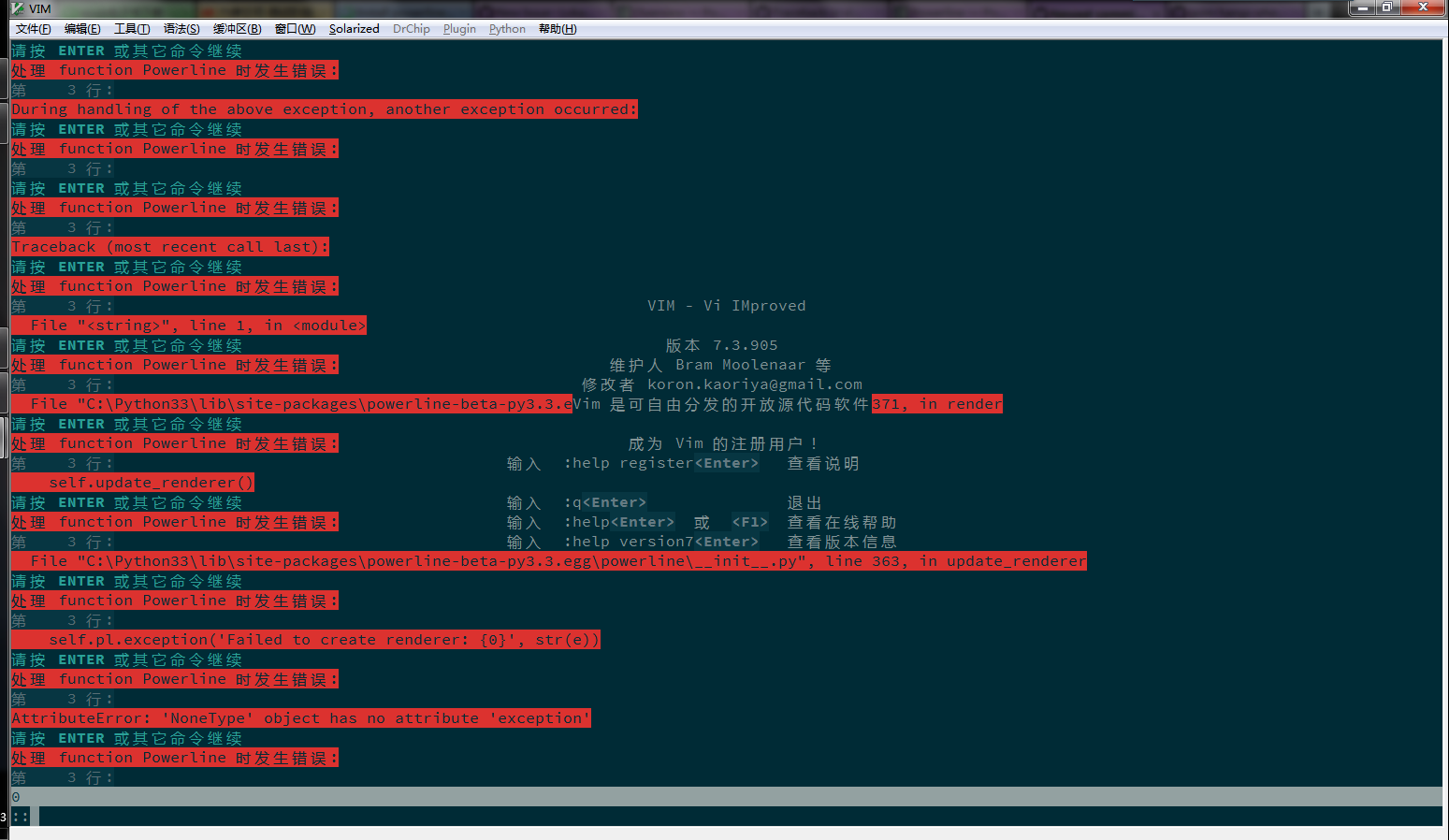
Task: Open the 帮助(H) menu
Action: pos(558,29)
